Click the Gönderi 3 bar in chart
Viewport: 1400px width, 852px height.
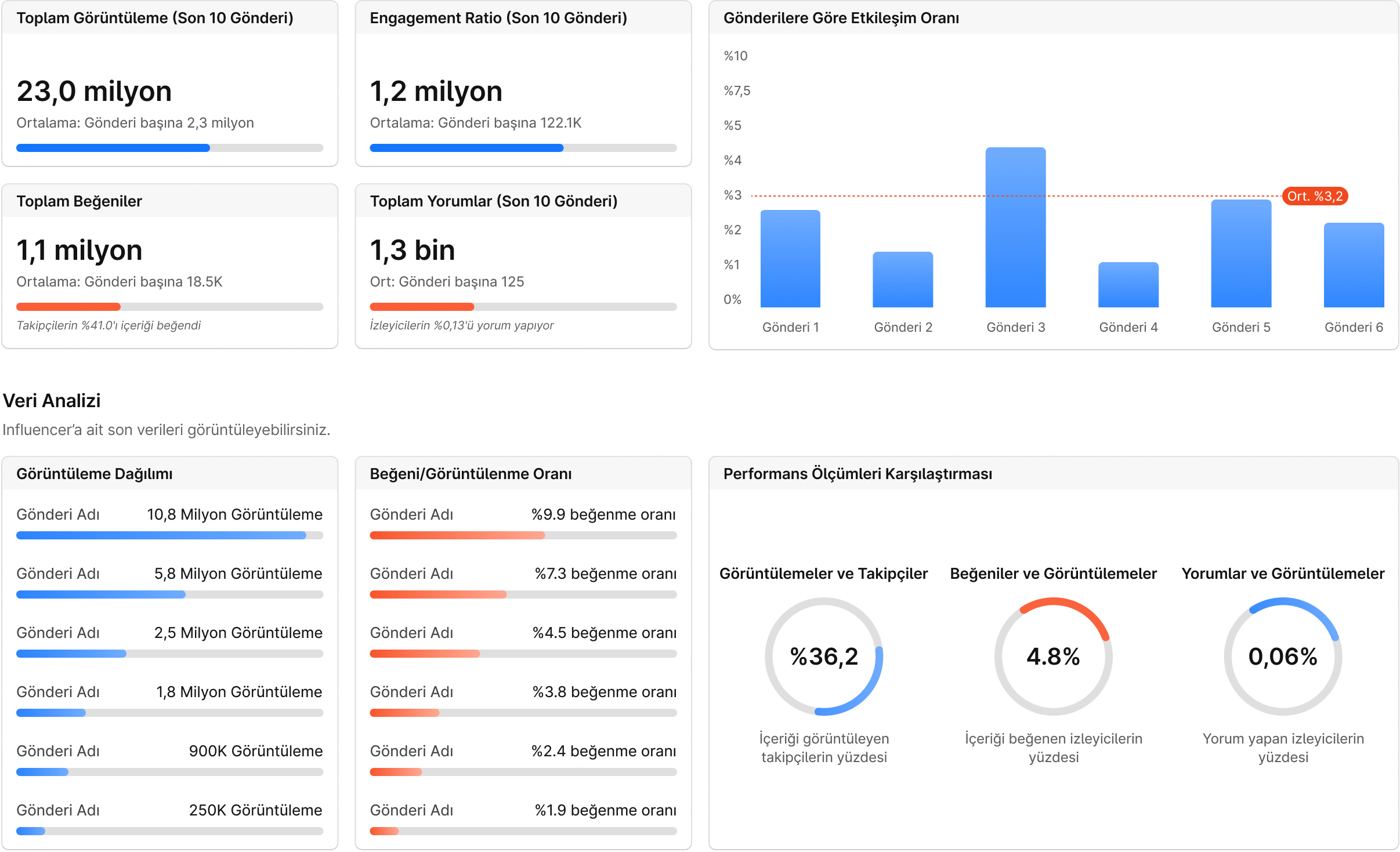[1015, 227]
